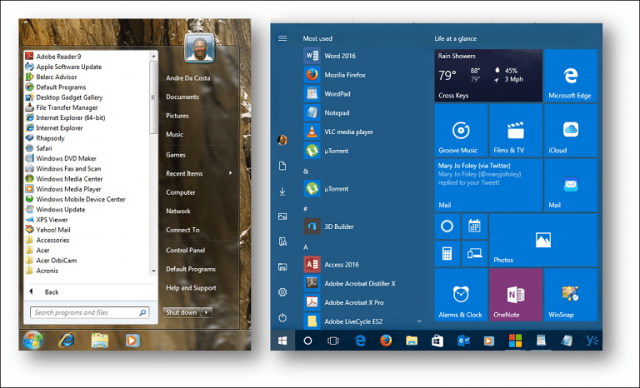Open the OneNote tile
The height and width of the screenshot is (388, 640).
(x=516, y=295)
